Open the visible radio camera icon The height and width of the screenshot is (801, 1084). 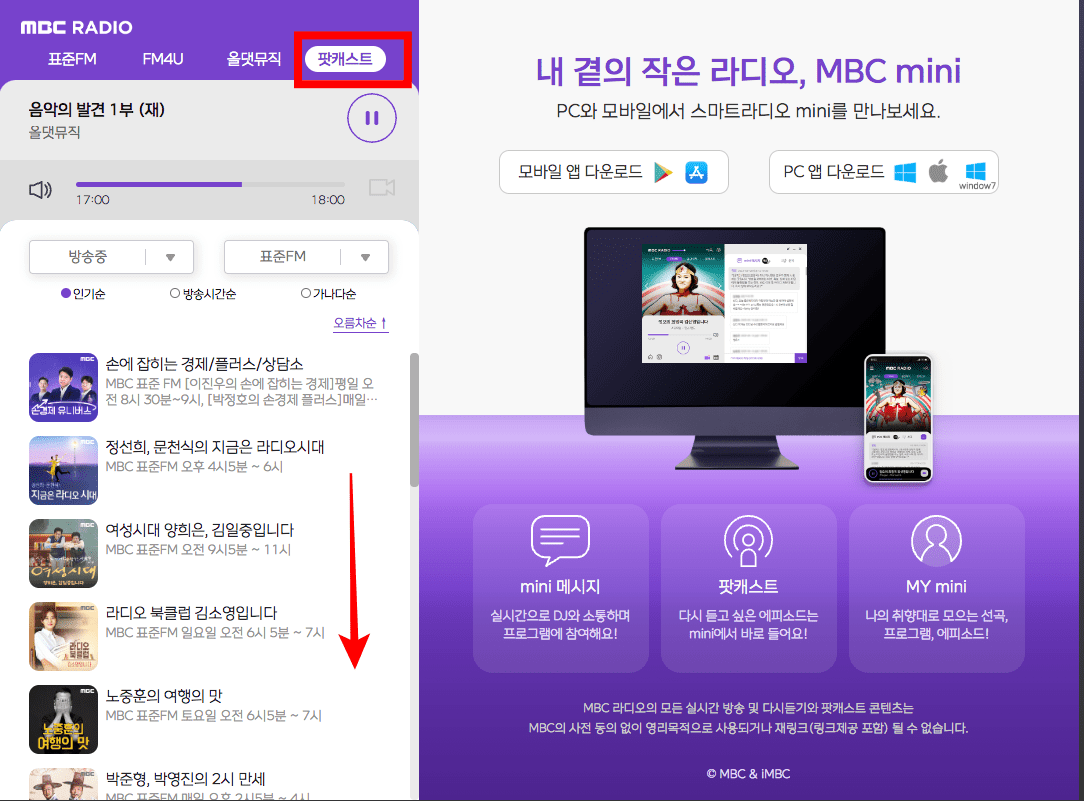[382, 187]
